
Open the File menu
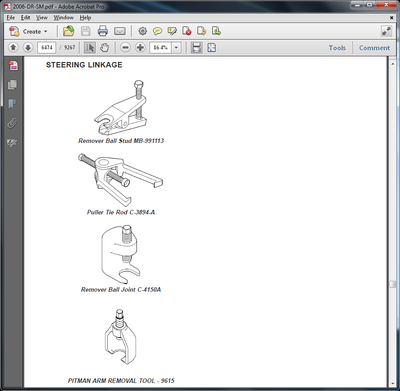11,18
